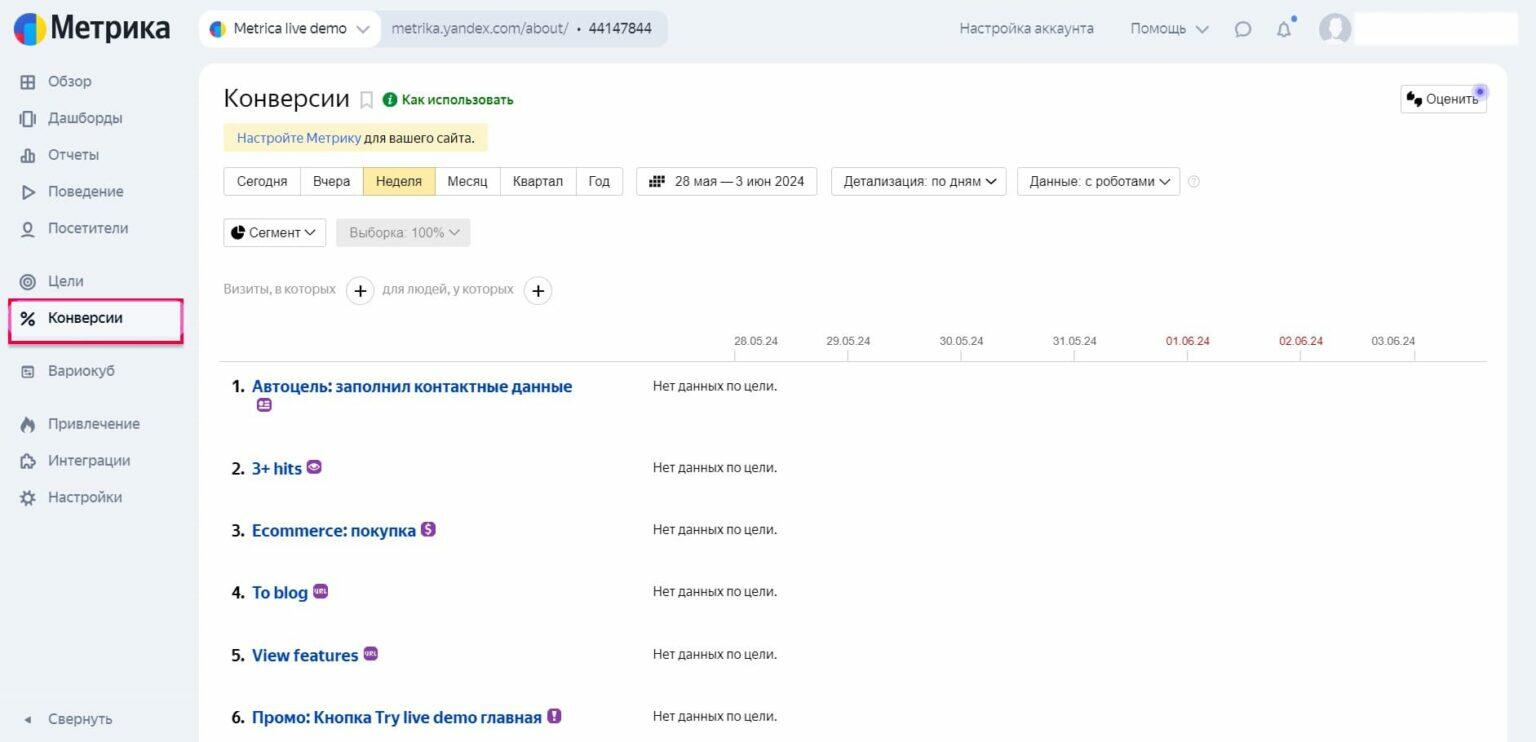Click the help question icon beside Данные dropdown

1193,182
